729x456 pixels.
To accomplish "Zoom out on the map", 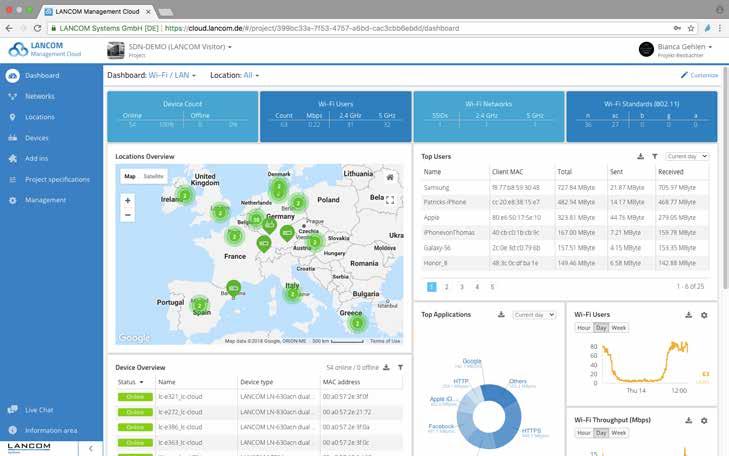I will coord(127,215).
